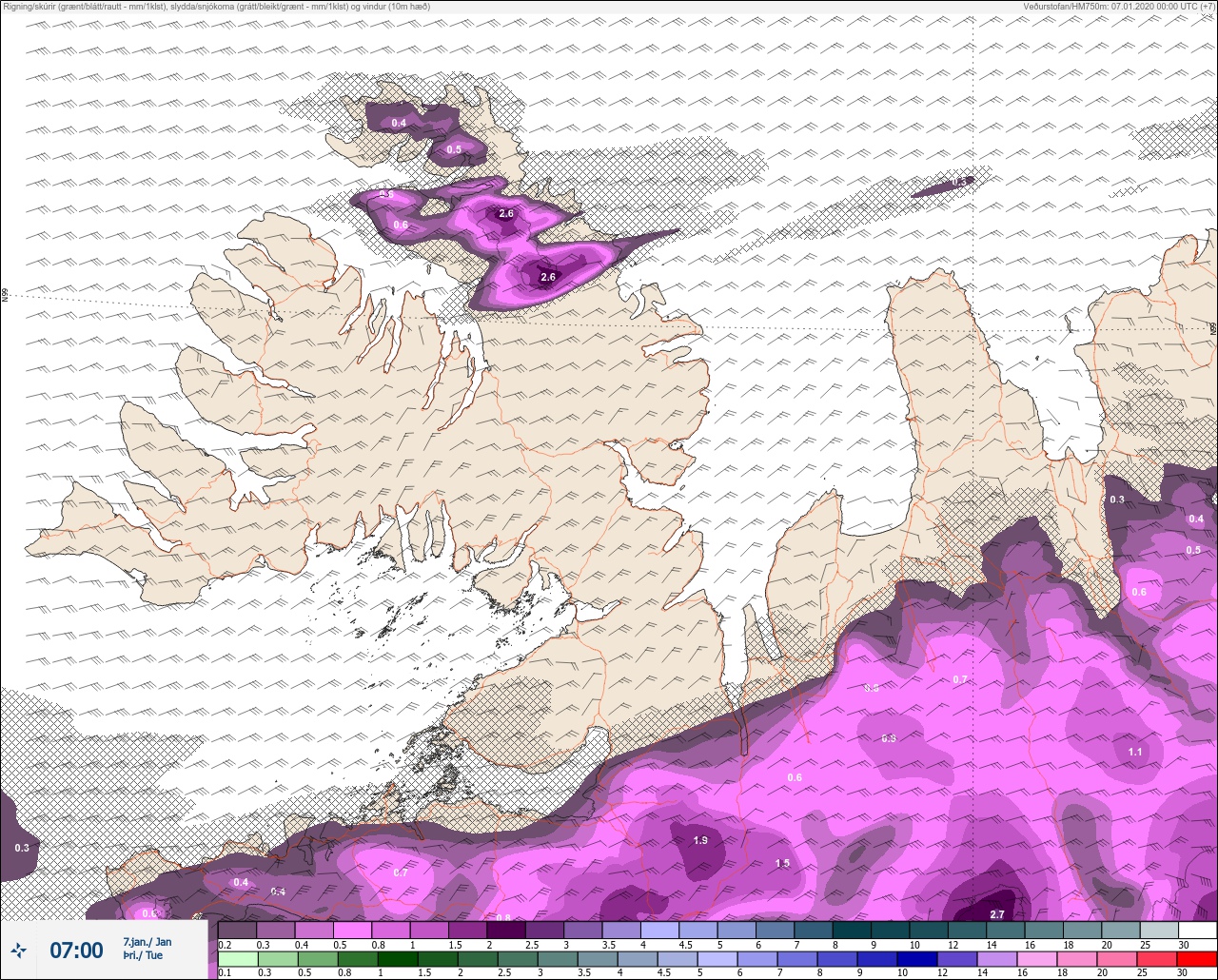The width and height of the screenshot is (1218, 980).
Task: Select the white swatch labeled 30 in the upper legend
Action: point(1197,930)
